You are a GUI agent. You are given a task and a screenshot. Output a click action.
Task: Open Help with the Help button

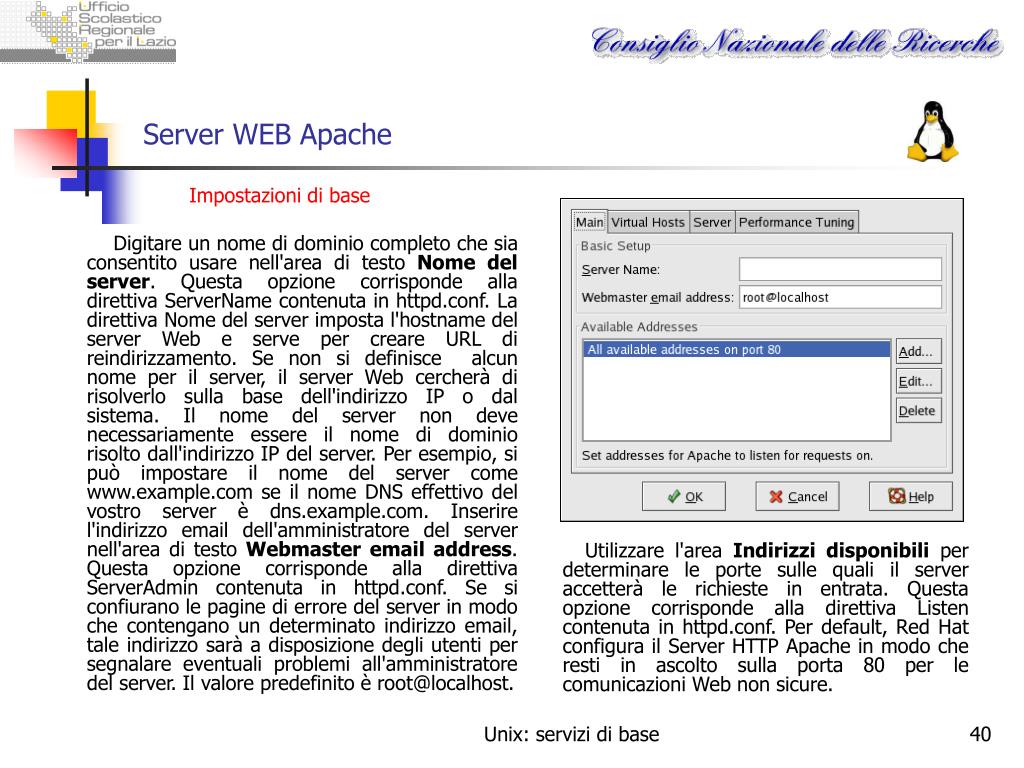[910, 496]
